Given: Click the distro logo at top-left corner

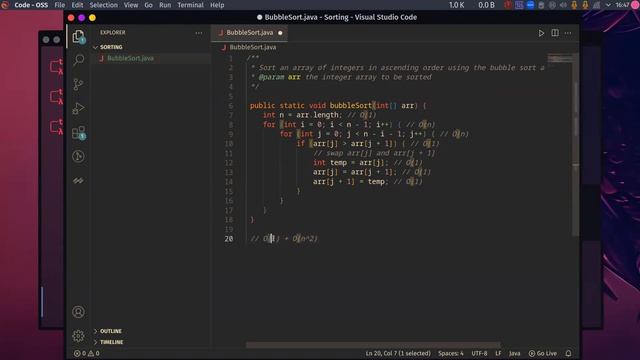Looking at the screenshot, I should (x=5, y=5).
